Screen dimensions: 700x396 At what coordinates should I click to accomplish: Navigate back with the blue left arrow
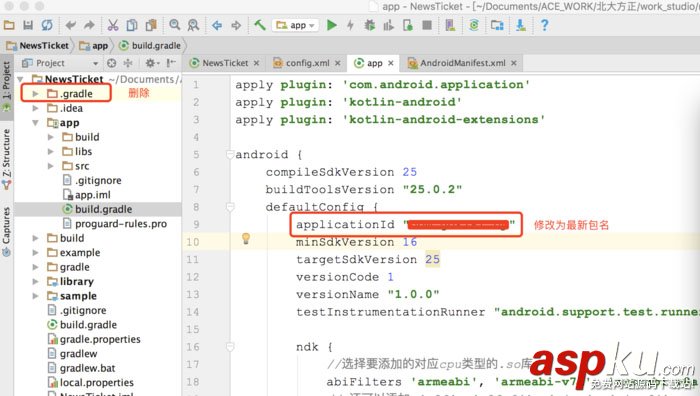point(217,25)
